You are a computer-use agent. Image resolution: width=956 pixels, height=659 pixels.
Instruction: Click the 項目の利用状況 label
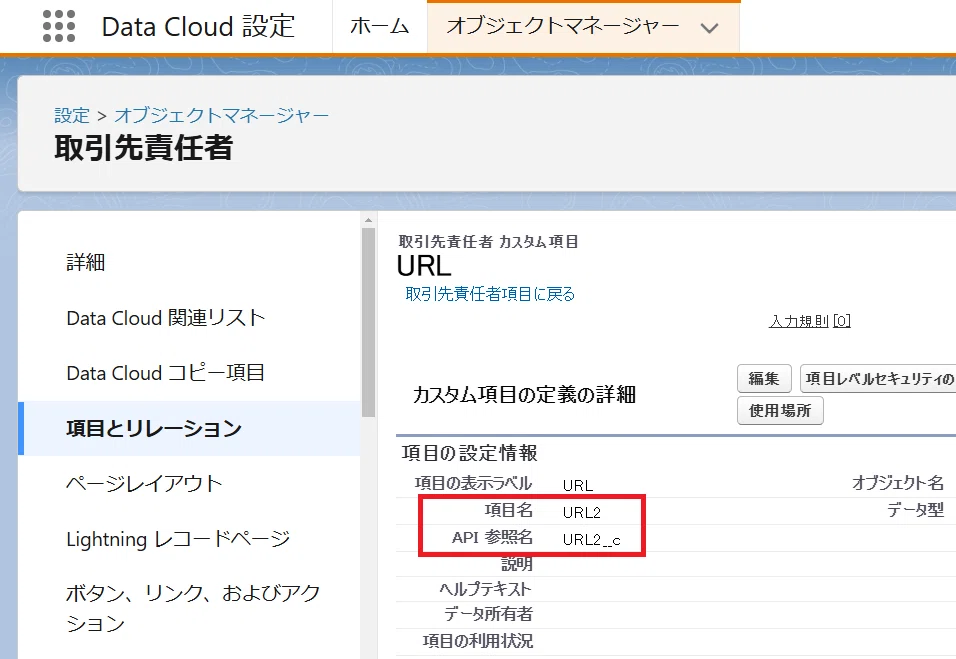coord(478,641)
